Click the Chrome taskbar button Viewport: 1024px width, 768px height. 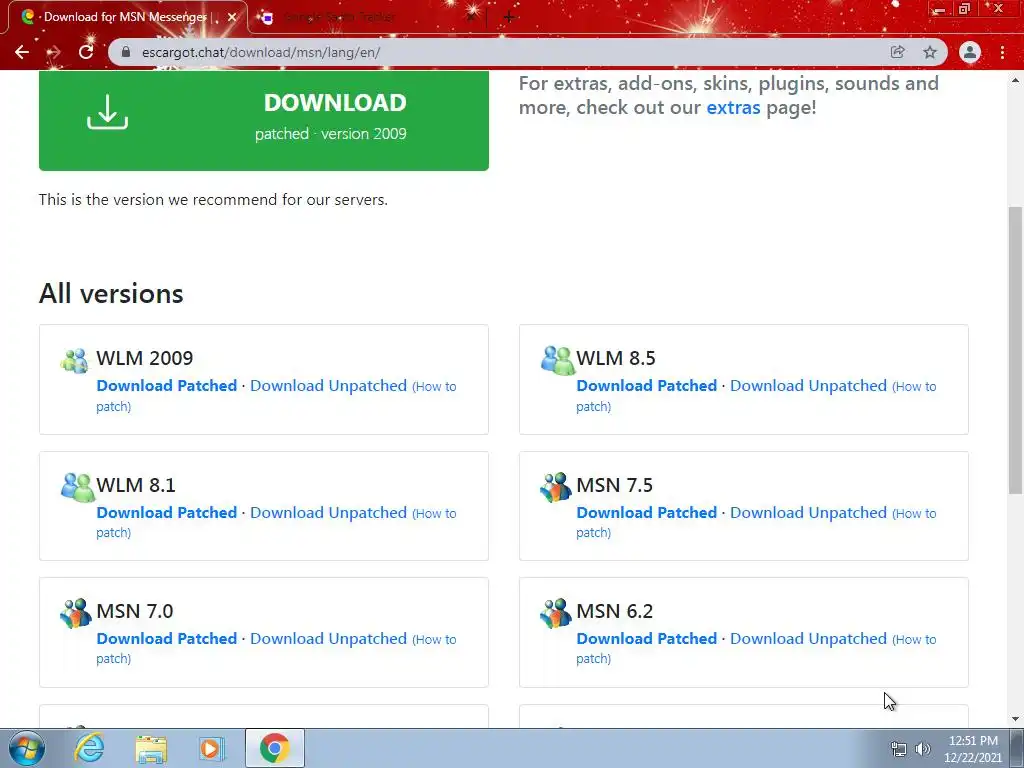tap(275, 748)
